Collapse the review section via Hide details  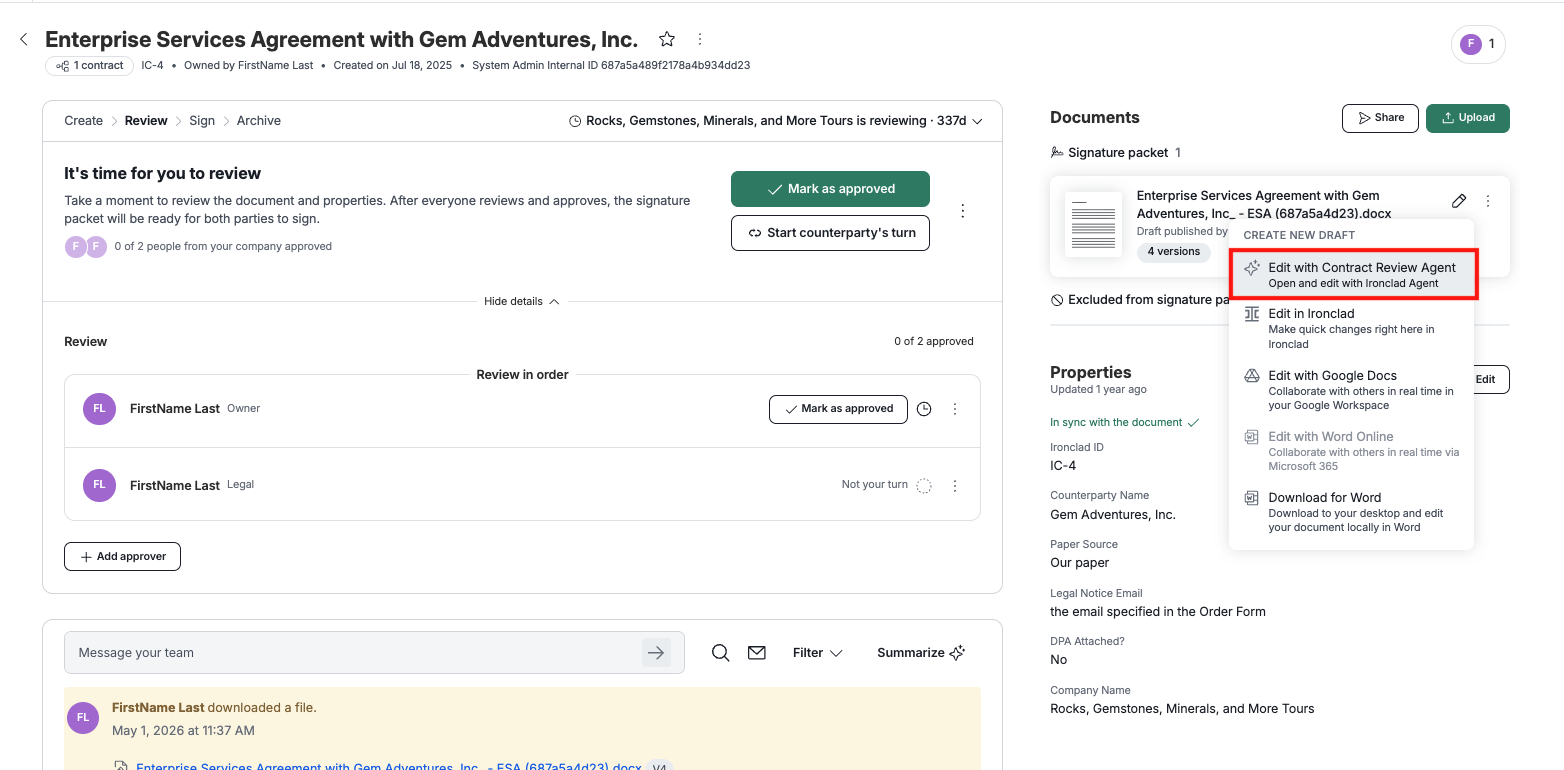tap(522, 301)
